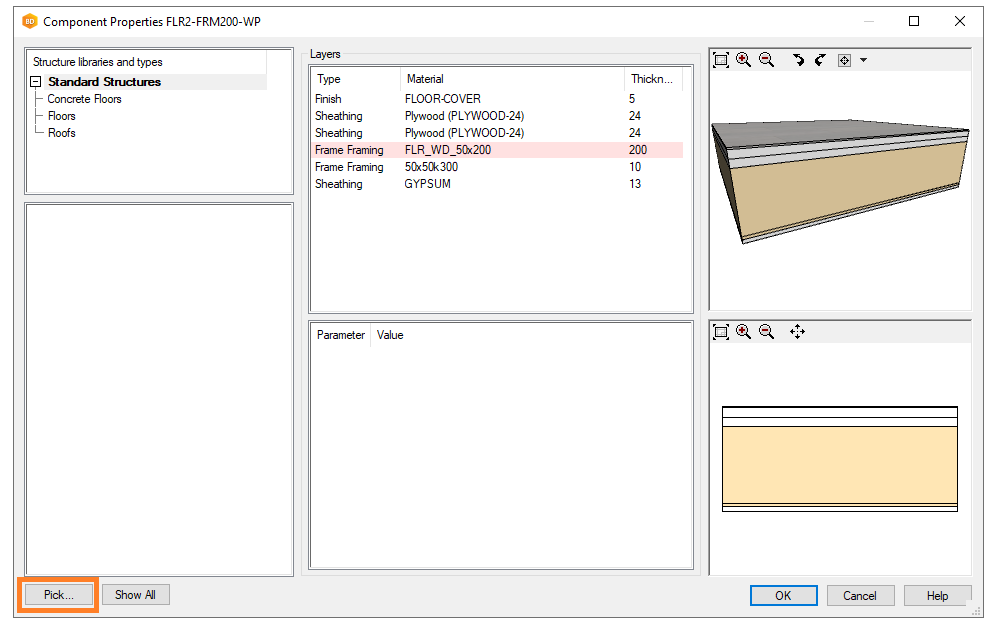Collapse the Standard Structures tree node
Viewport: 992px width, 626px height.
(x=36, y=82)
